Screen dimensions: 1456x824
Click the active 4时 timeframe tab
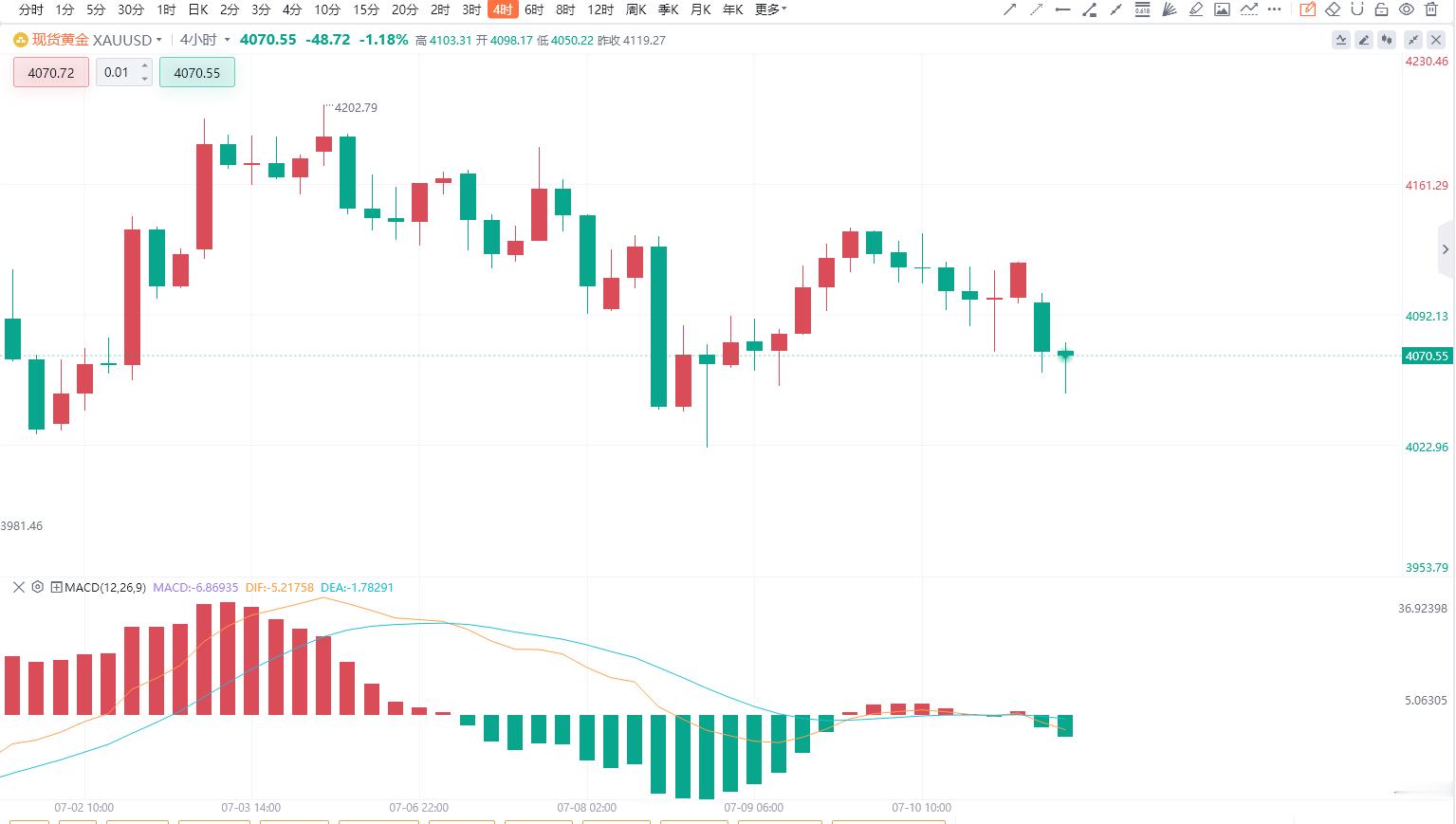[503, 9]
